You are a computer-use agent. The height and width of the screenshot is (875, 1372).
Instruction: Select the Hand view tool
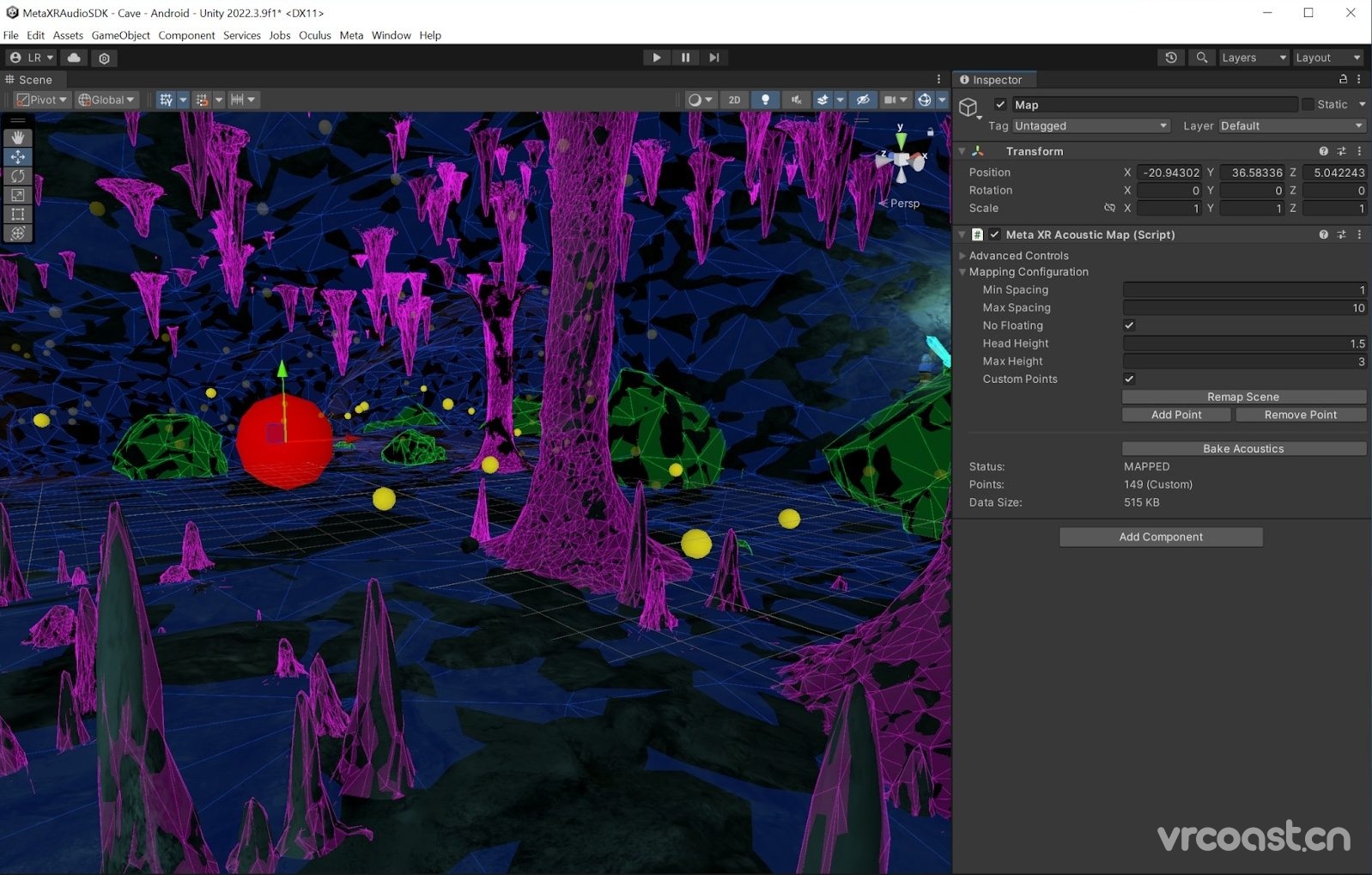pos(17,138)
